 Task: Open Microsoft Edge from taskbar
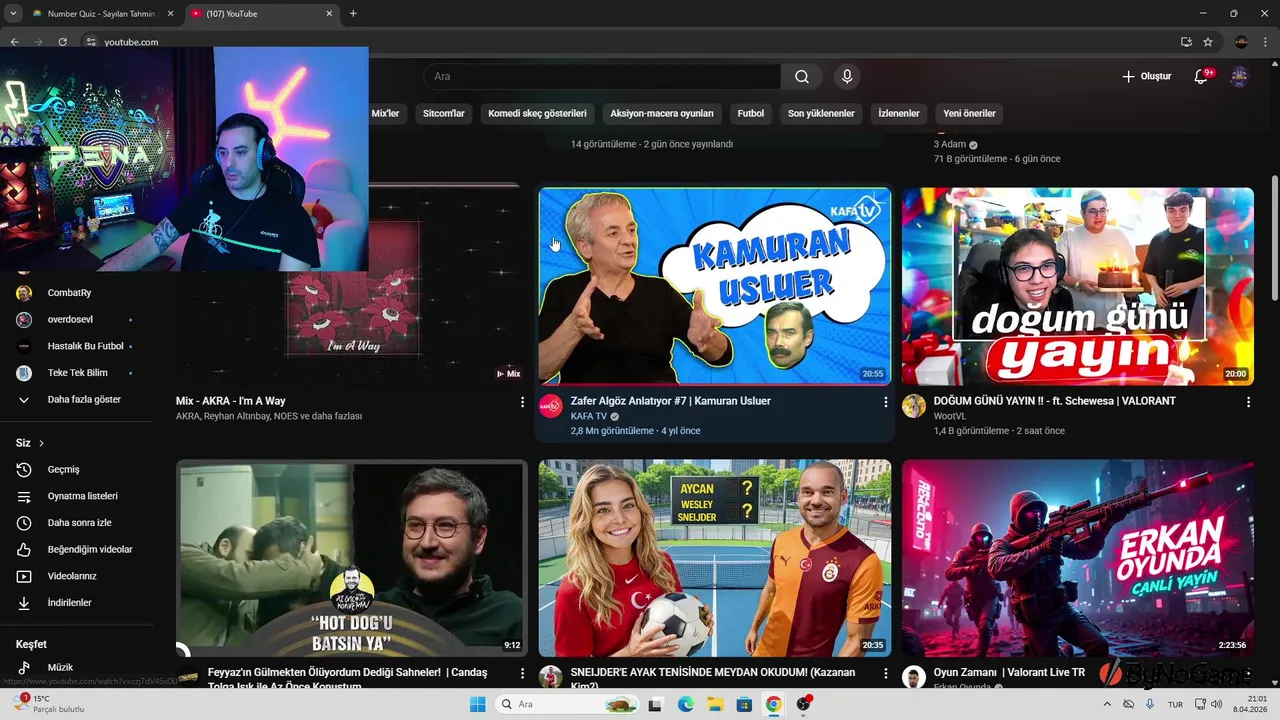685,704
